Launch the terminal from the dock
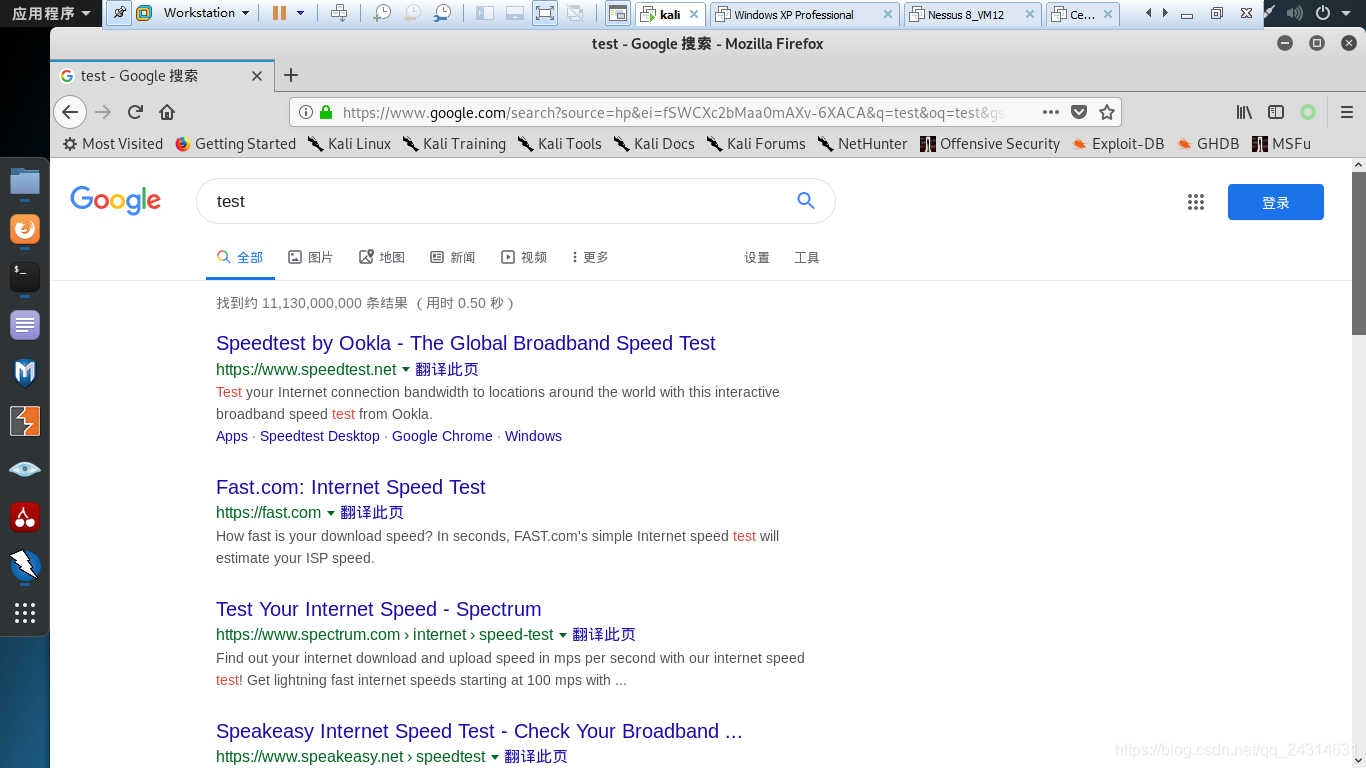Viewport: 1366px width, 768px height. (24, 277)
